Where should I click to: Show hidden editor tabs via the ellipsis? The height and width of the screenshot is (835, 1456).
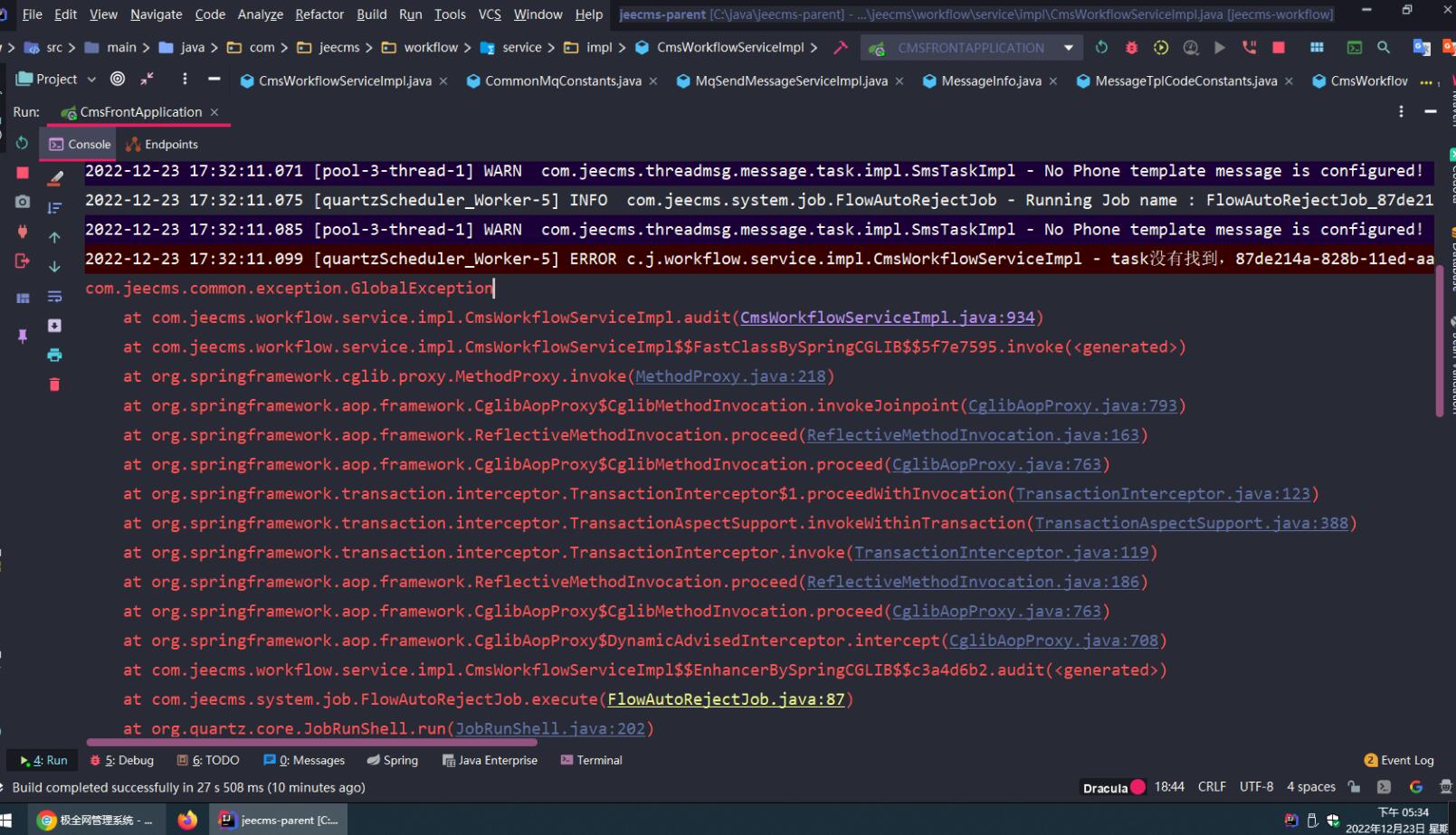tap(1426, 81)
